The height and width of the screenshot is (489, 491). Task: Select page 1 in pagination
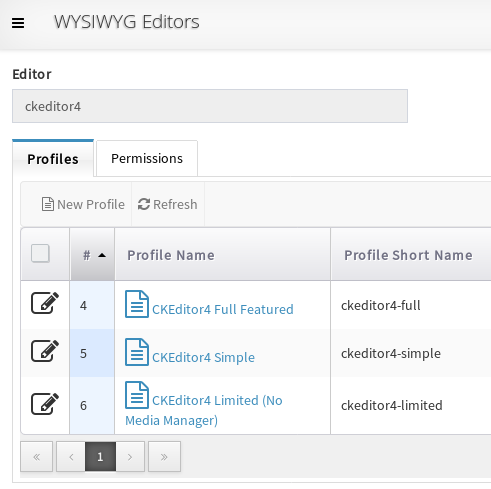[100, 457]
